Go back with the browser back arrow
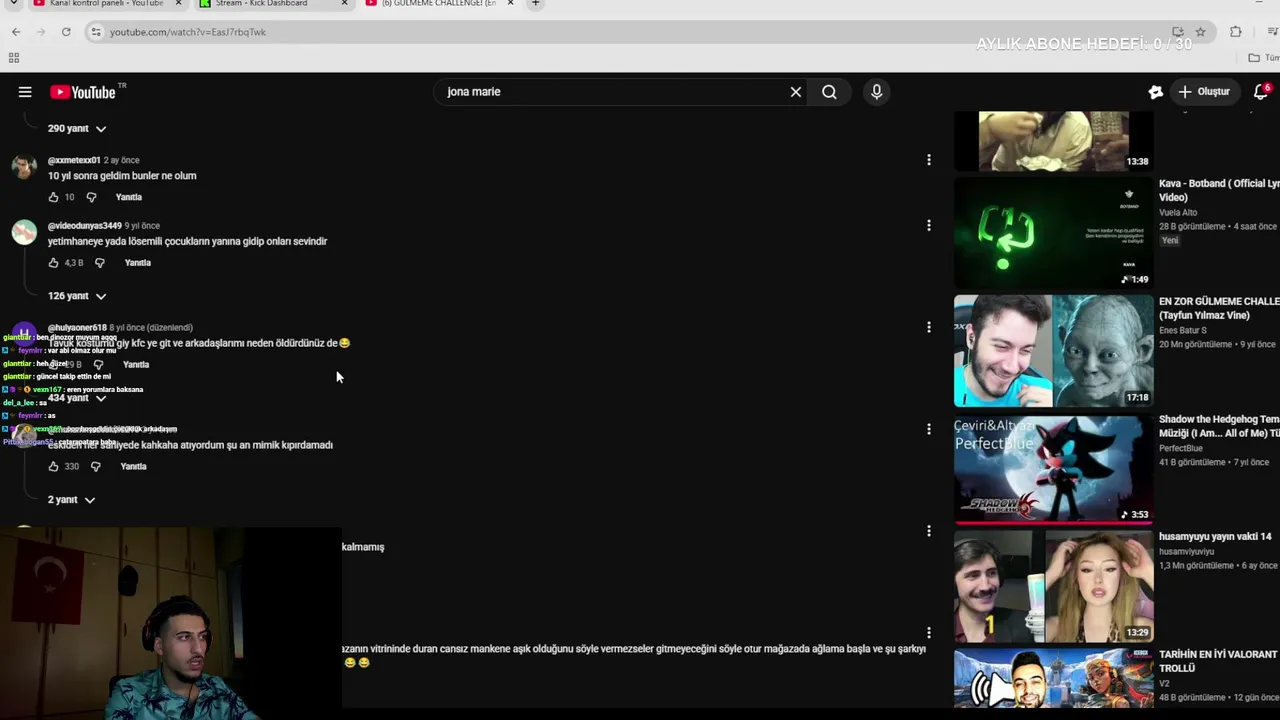This screenshot has height=720, width=1280. tap(16, 32)
